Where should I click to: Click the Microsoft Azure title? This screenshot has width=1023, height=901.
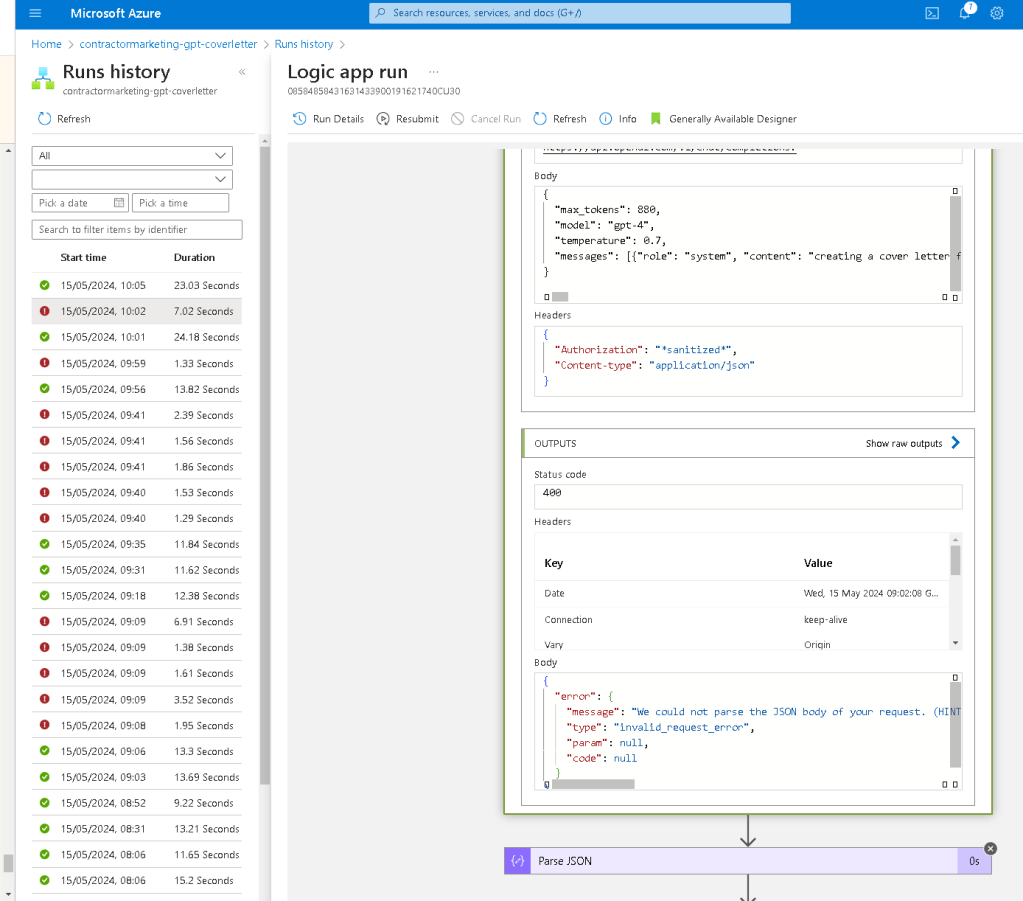pos(115,13)
